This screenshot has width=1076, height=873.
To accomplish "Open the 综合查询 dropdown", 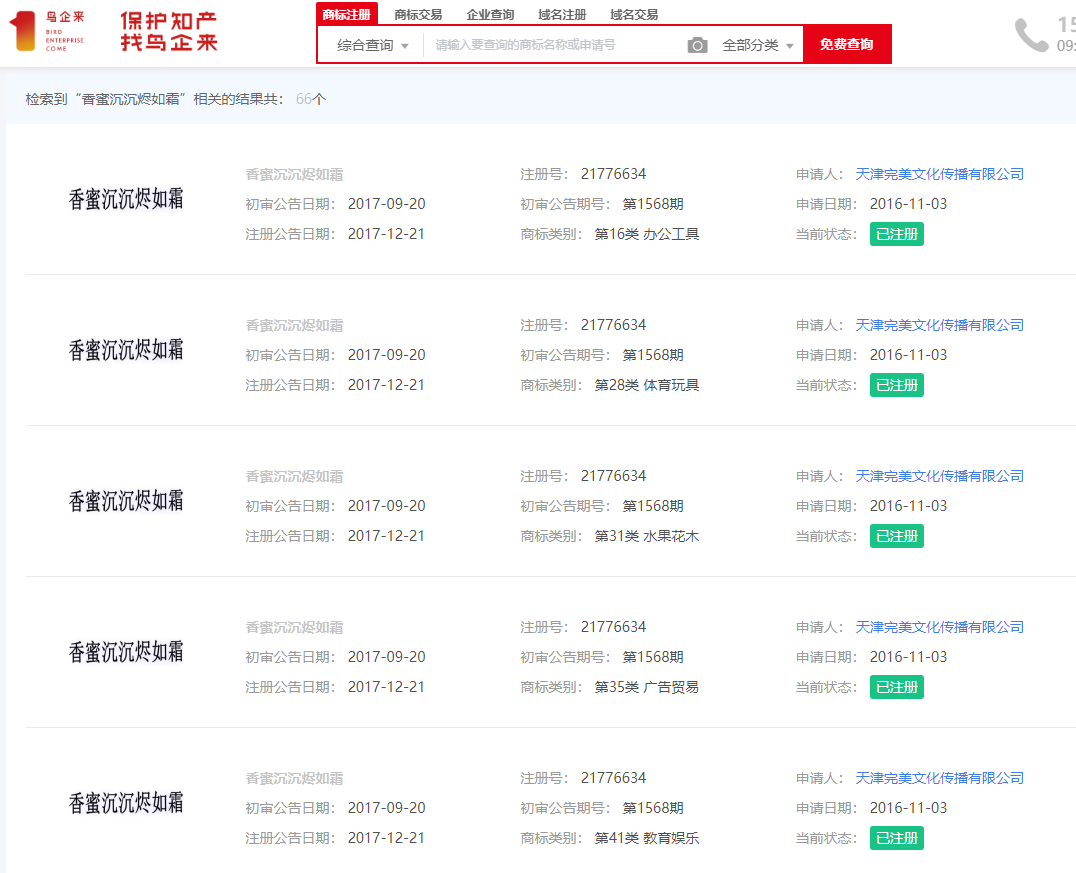I will [x=373, y=45].
